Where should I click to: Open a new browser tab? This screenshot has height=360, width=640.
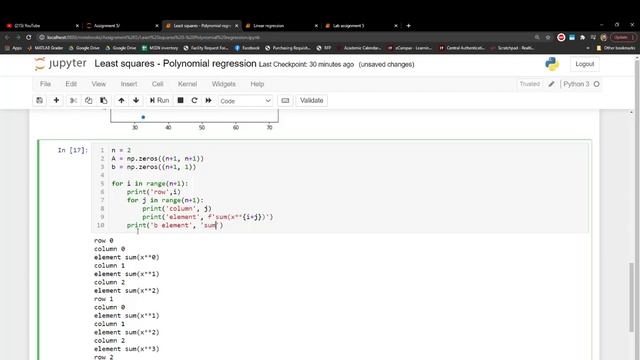[x=408, y=26]
